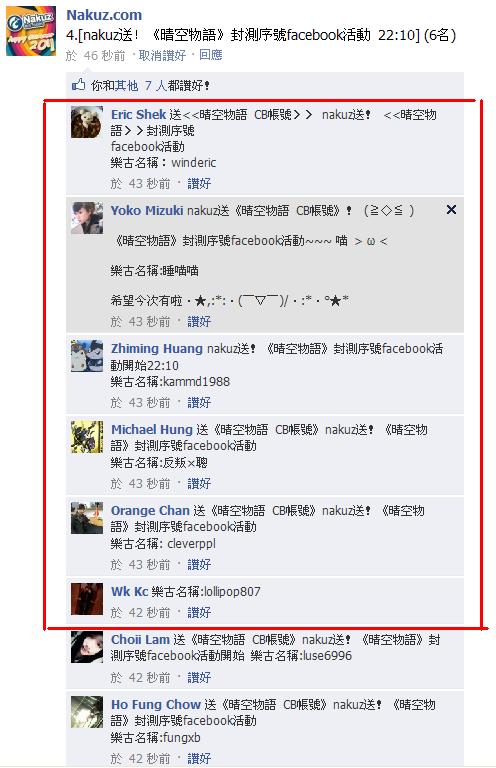Open Choii Lam's profile picture
This screenshot has width=496, height=768.
click(x=87, y=647)
